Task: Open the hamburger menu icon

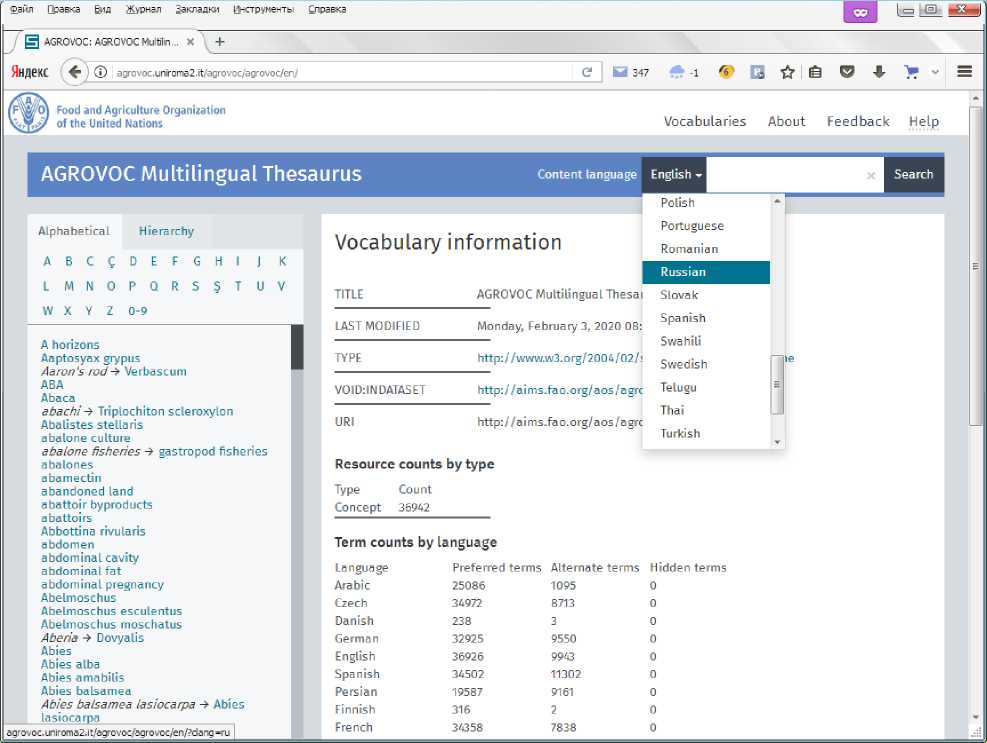Action: click(964, 72)
